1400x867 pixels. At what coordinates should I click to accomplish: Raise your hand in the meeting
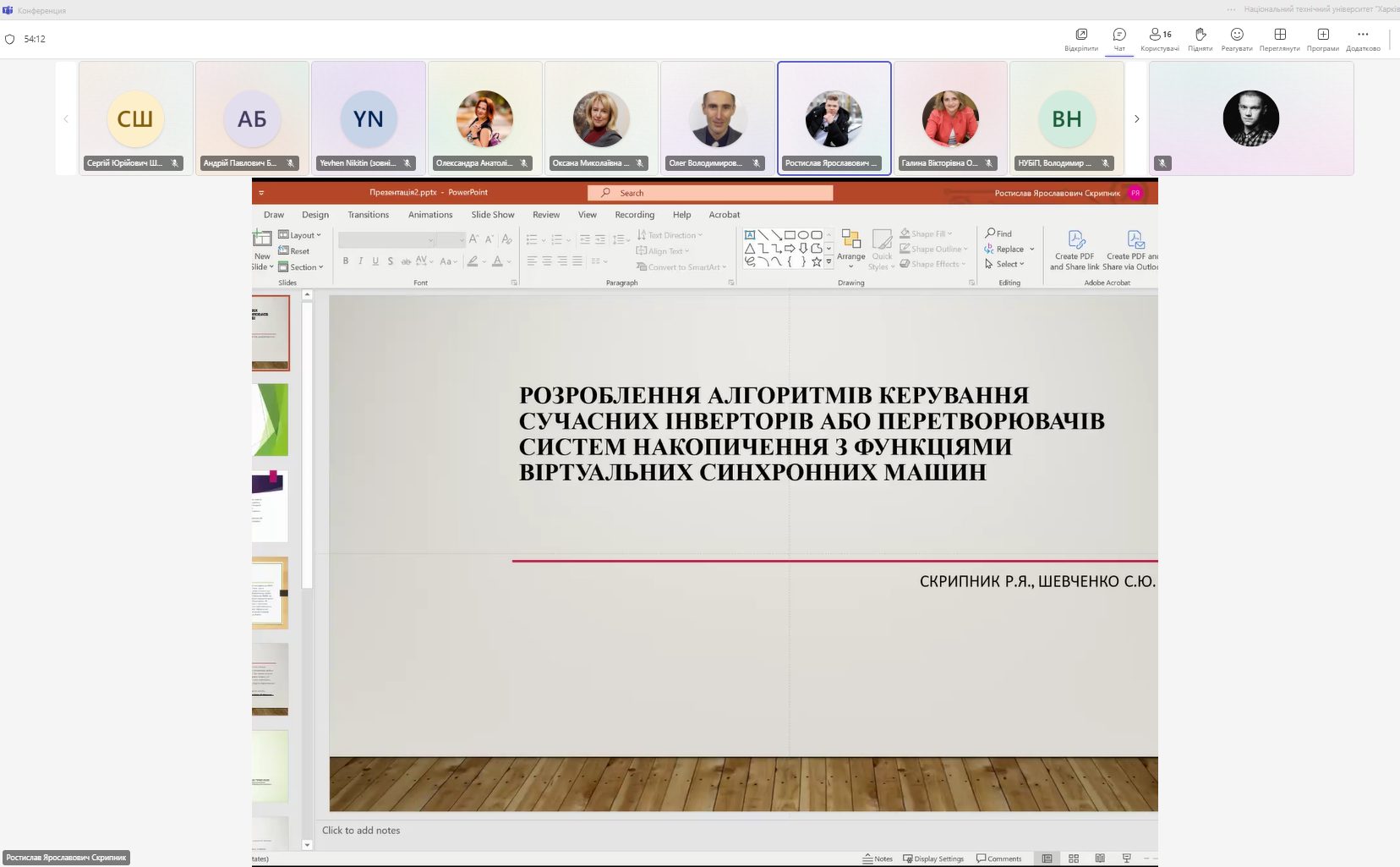pos(1200,38)
